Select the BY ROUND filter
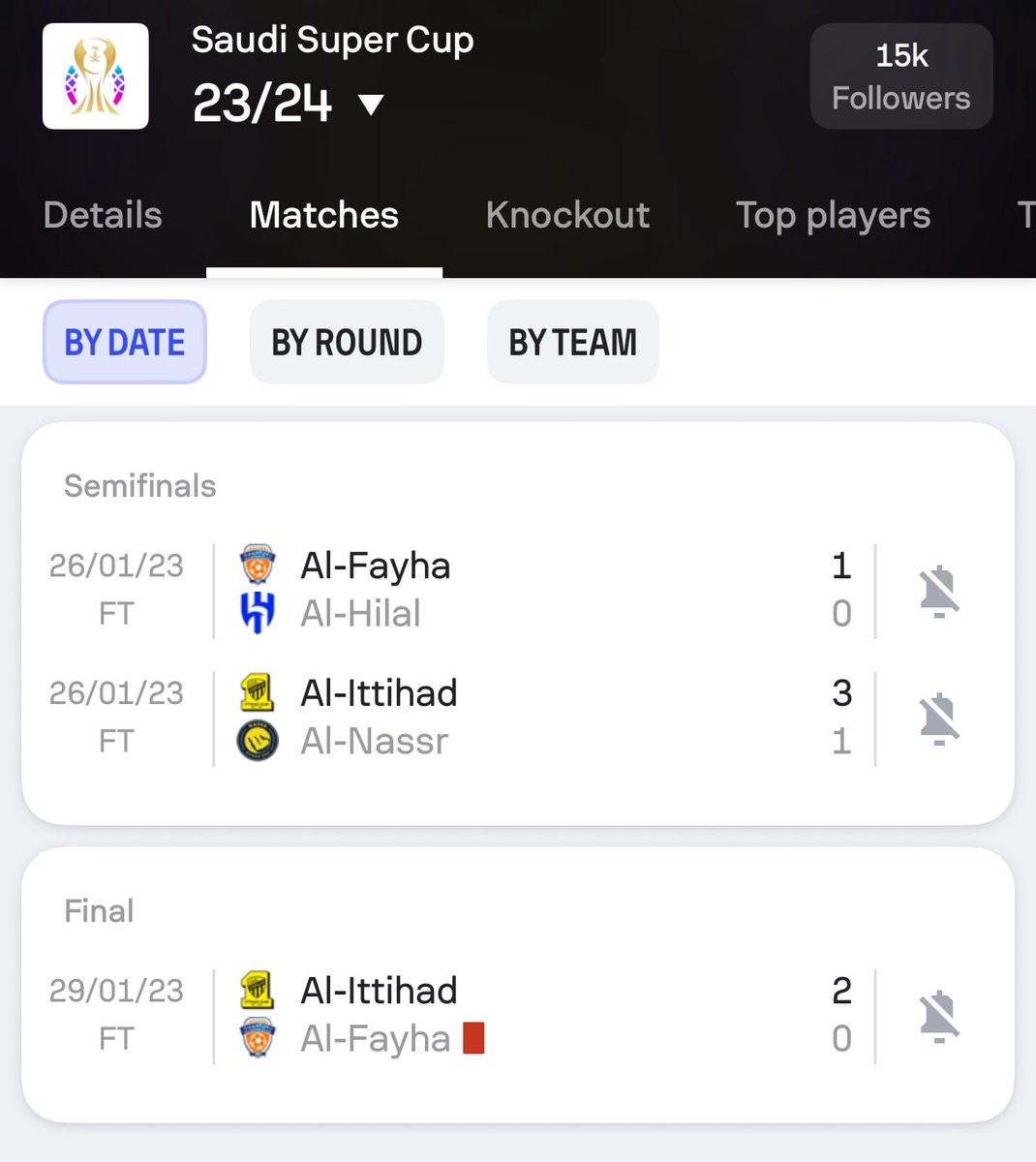The height and width of the screenshot is (1162, 1036). 347,342
